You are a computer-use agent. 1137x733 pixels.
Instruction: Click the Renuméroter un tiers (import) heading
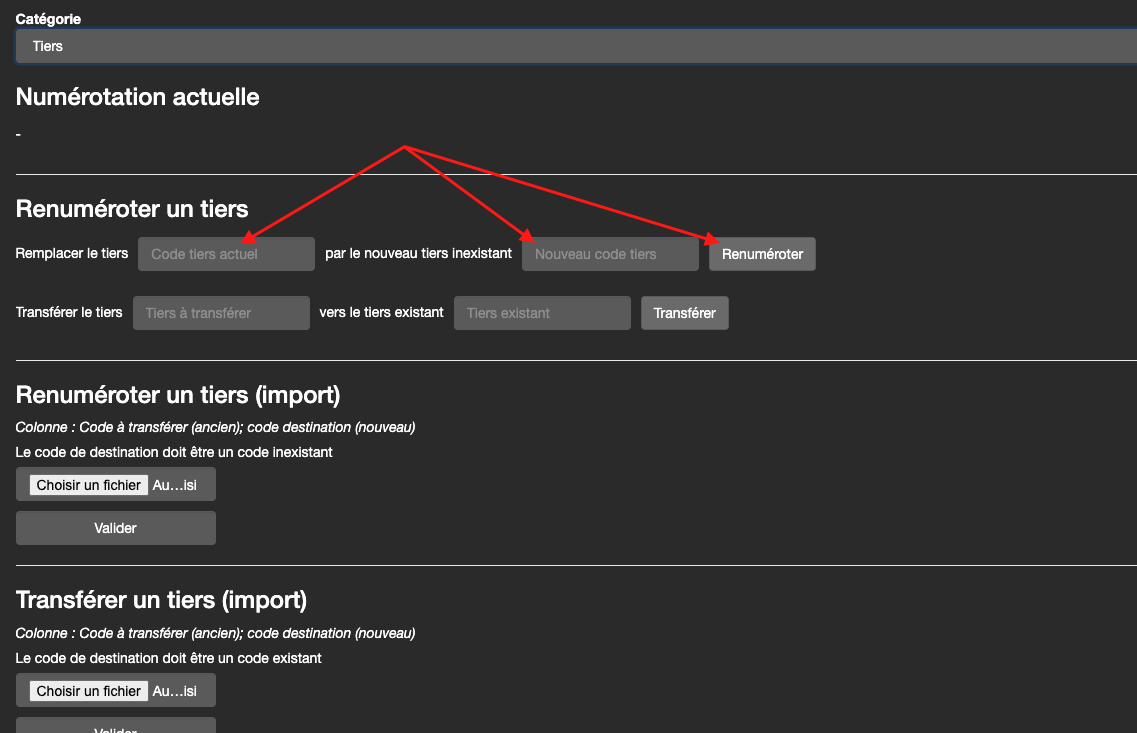(x=178, y=395)
